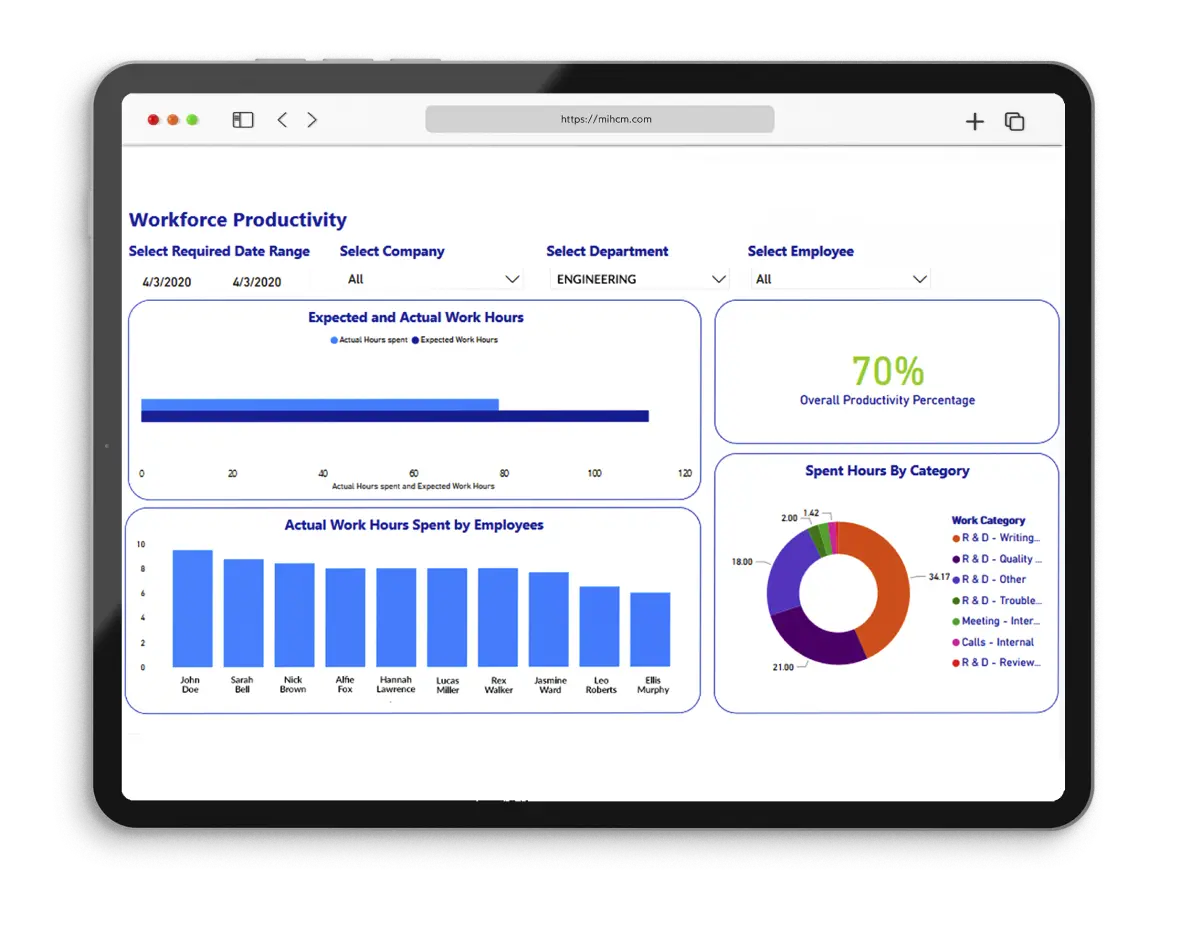Select Alfie Fox's hours bar
This screenshot has width=1191, height=932.
click(x=345, y=618)
